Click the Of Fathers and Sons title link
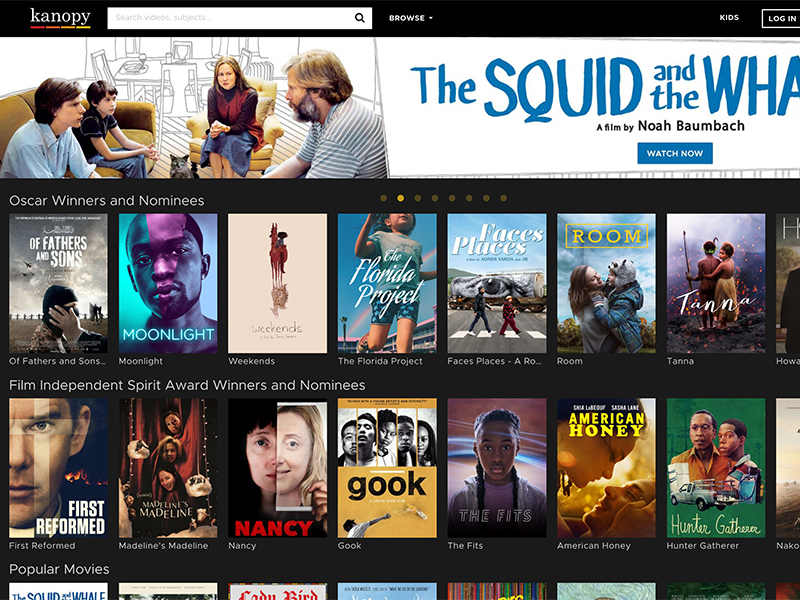The image size is (800, 600). 58,361
